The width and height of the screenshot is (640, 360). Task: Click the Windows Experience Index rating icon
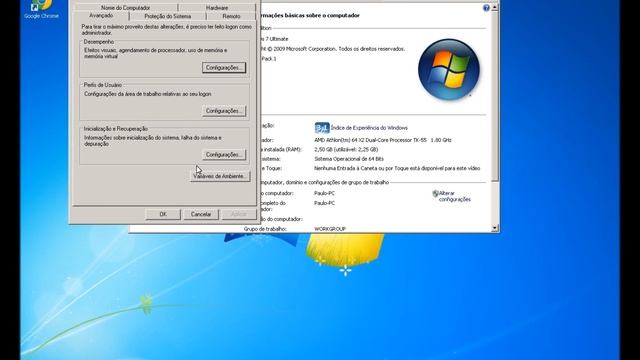coord(322,128)
